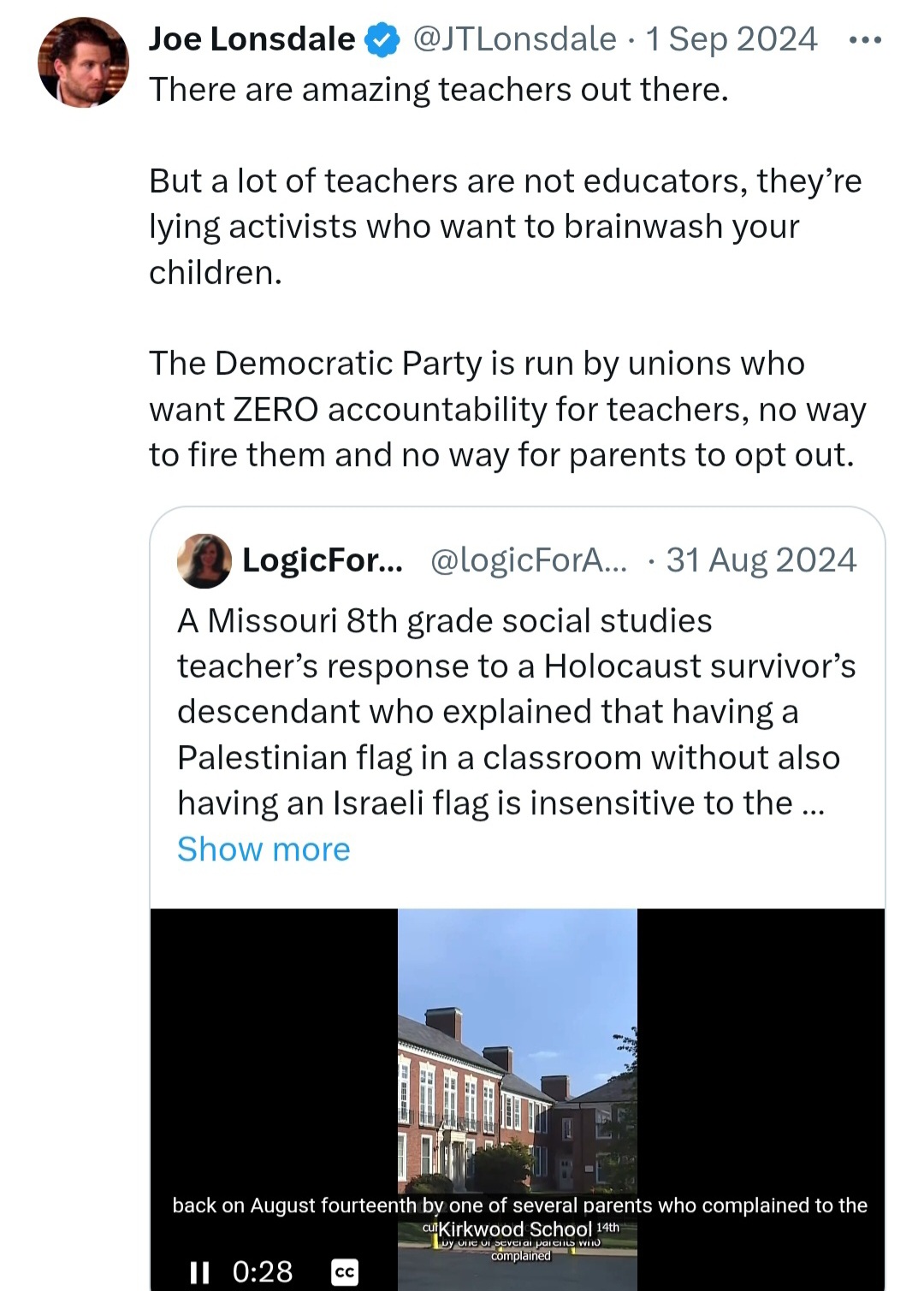Open the quoted tweet text about Missouri teacher
Screen dimensions: 924x1291
[517, 713]
